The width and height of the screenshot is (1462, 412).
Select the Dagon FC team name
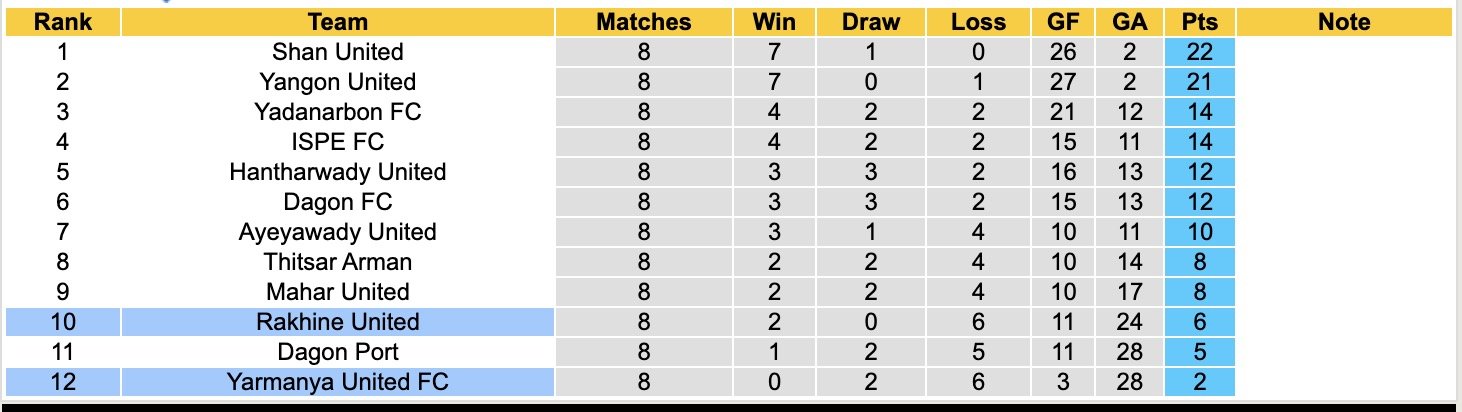click(337, 202)
